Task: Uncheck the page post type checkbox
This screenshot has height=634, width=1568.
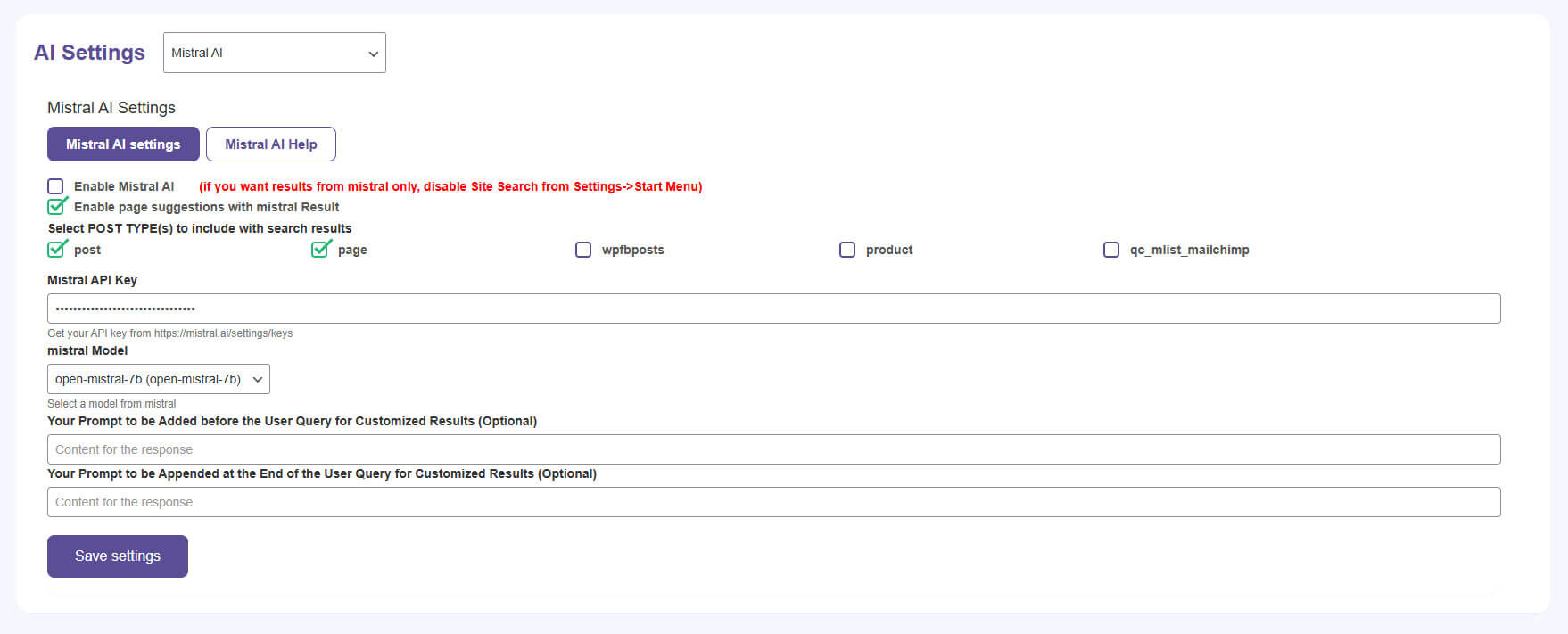Action: 320,250
